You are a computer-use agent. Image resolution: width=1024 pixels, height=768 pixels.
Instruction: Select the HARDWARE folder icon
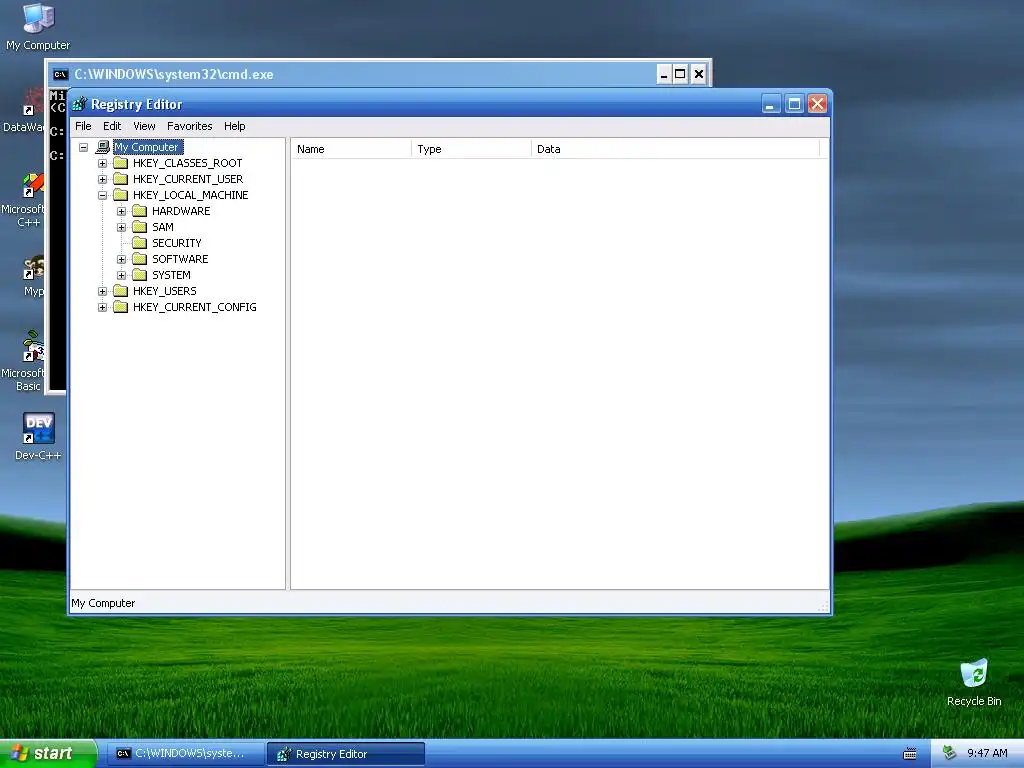click(x=139, y=211)
